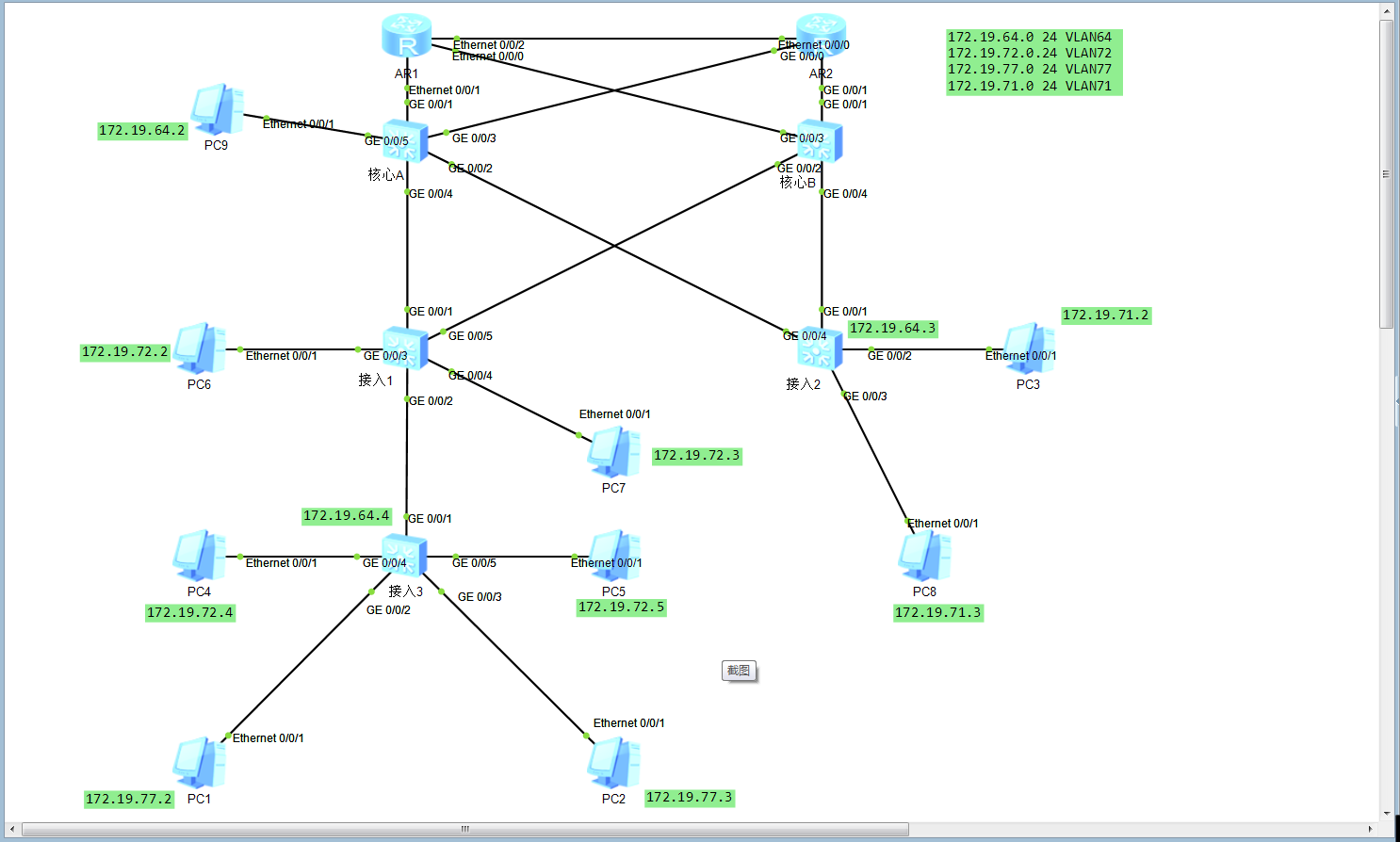Click the PC2 computer icon
The width and height of the screenshot is (1400, 842).
[614, 763]
